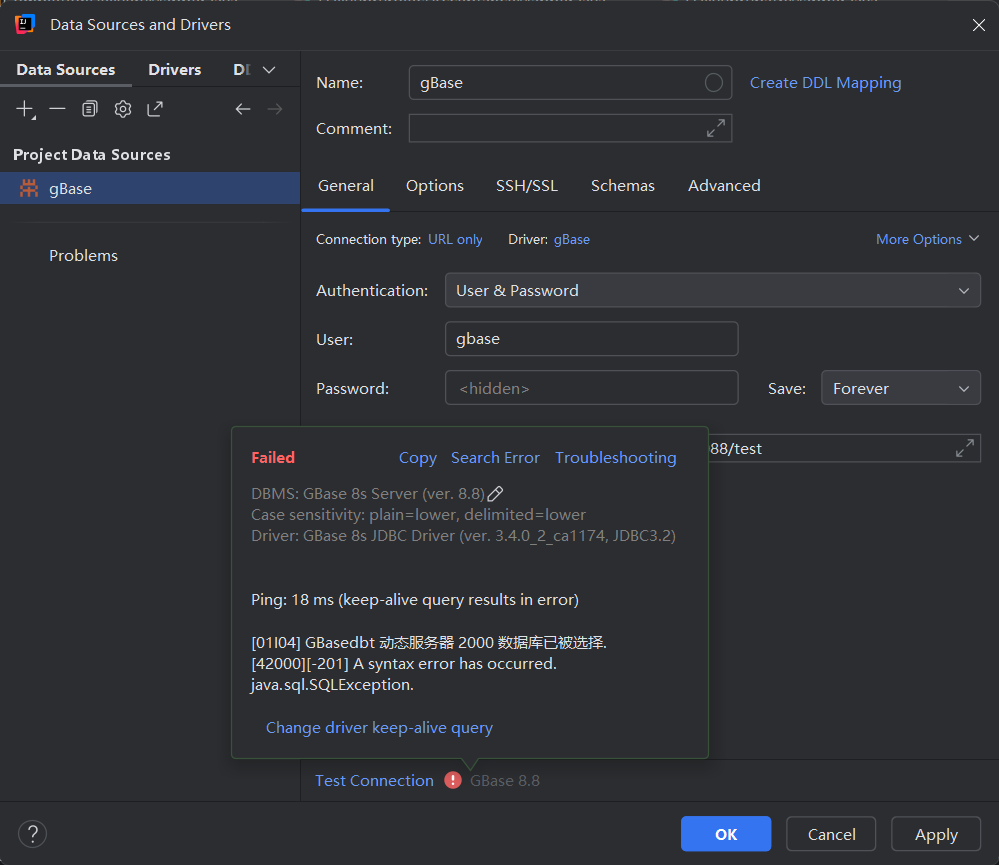Select gBase in Project Data Sources
The width and height of the screenshot is (999, 865).
[x=150, y=189]
